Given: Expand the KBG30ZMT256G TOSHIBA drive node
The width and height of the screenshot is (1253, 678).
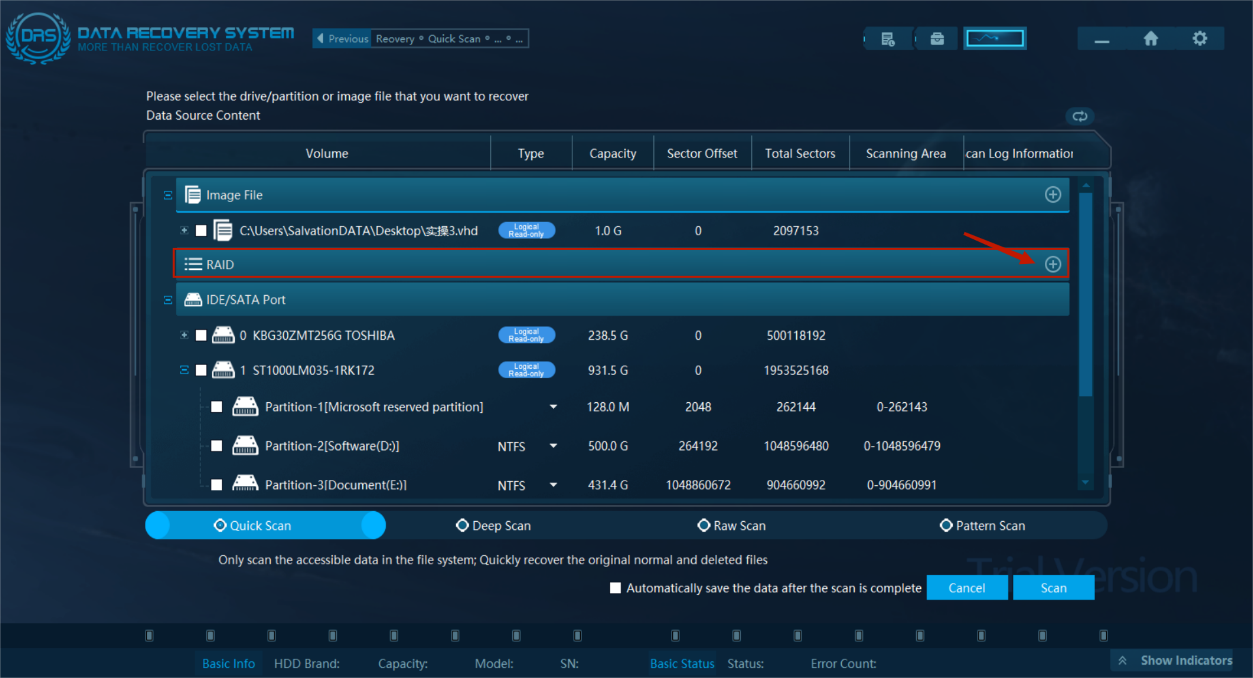Looking at the screenshot, I should point(184,335).
